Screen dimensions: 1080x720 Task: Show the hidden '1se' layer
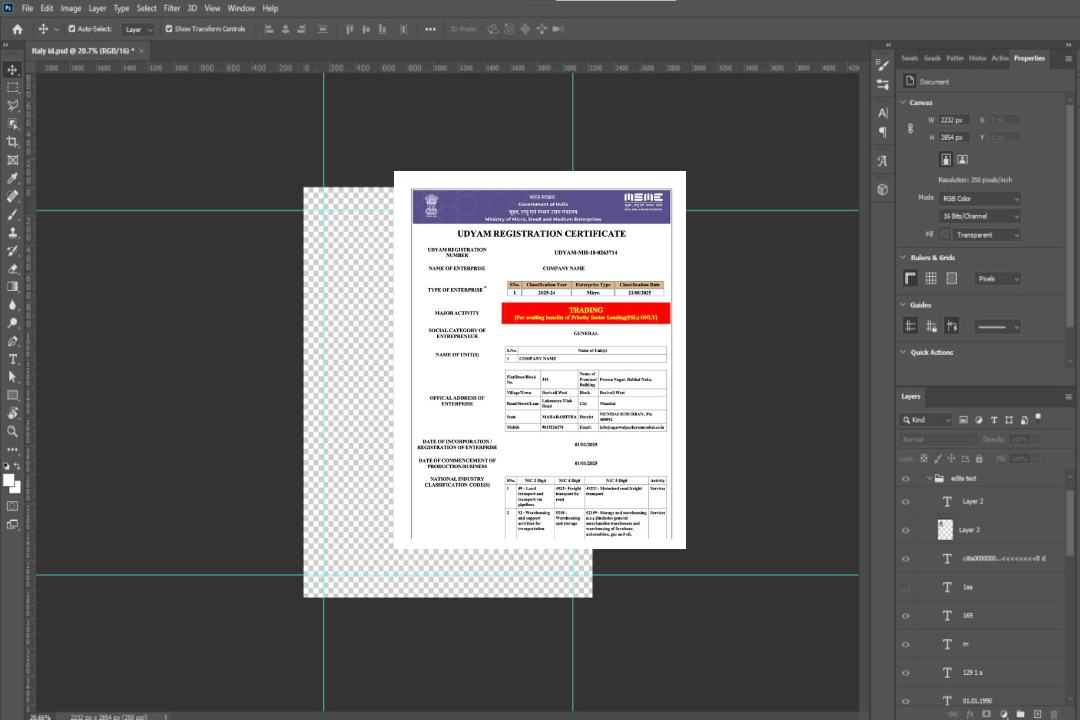pyautogui.click(x=906, y=587)
